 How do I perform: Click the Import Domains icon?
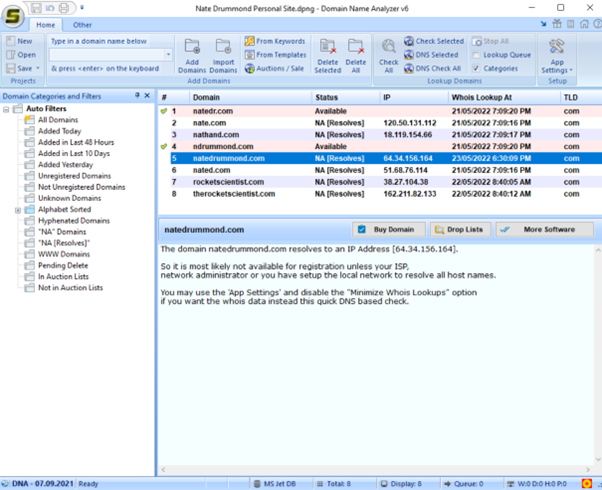coord(223,56)
